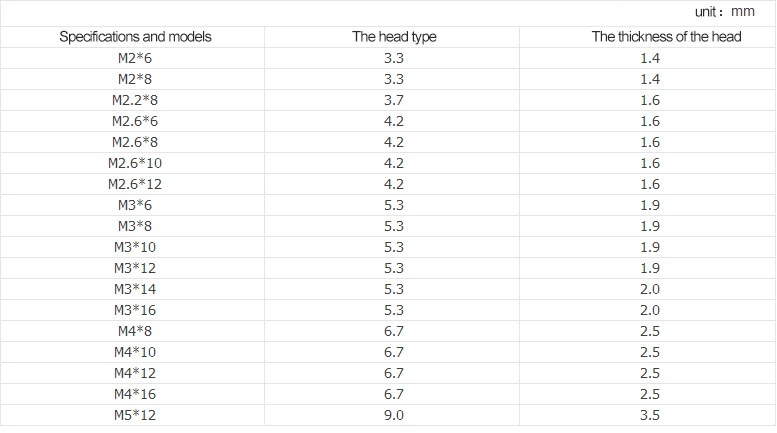Click 'The head type' column header

pyautogui.click(x=394, y=37)
